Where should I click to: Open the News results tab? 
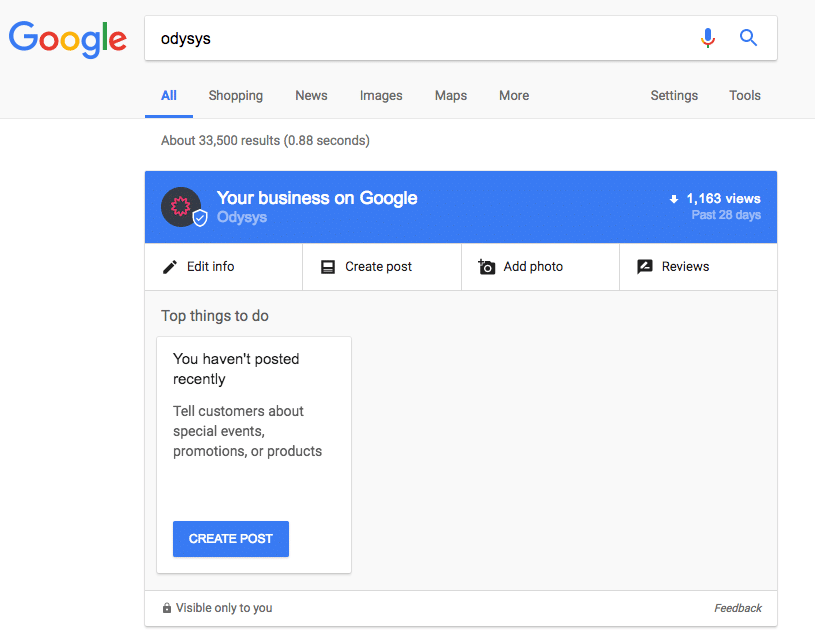[x=311, y=96]
